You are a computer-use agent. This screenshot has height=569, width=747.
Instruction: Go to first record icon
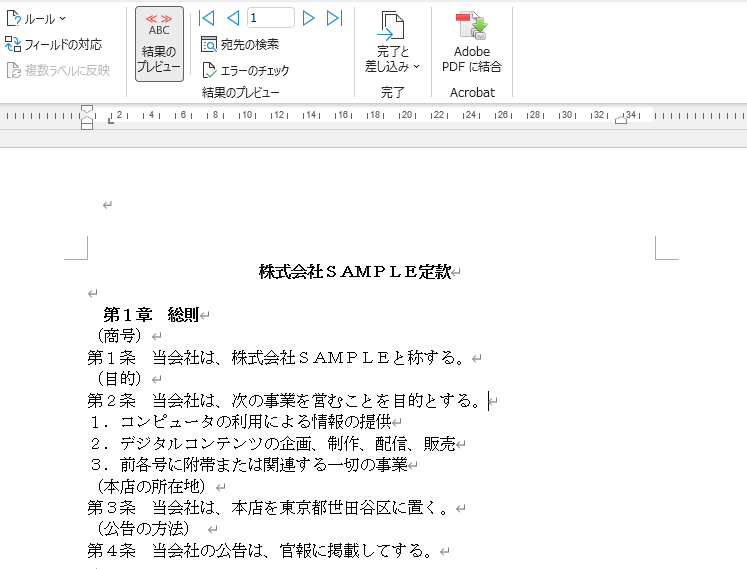tap(206, 19)
